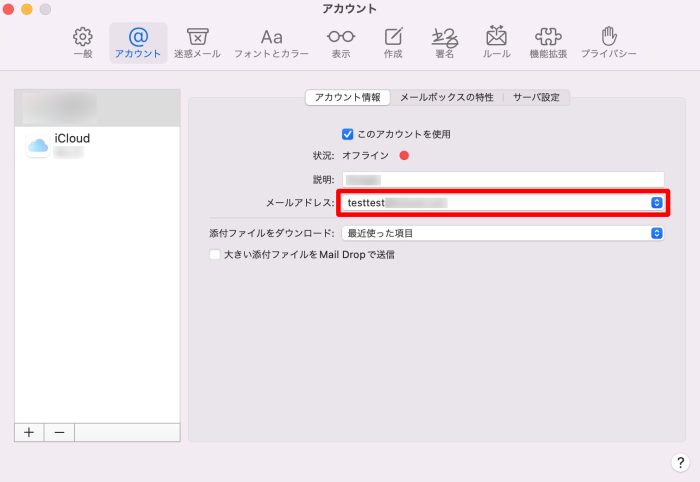700x482 pixels.
Task: Enable 大きい添付ファイルをMail Dropで送信 checkbox
Action: click(214, 255)
